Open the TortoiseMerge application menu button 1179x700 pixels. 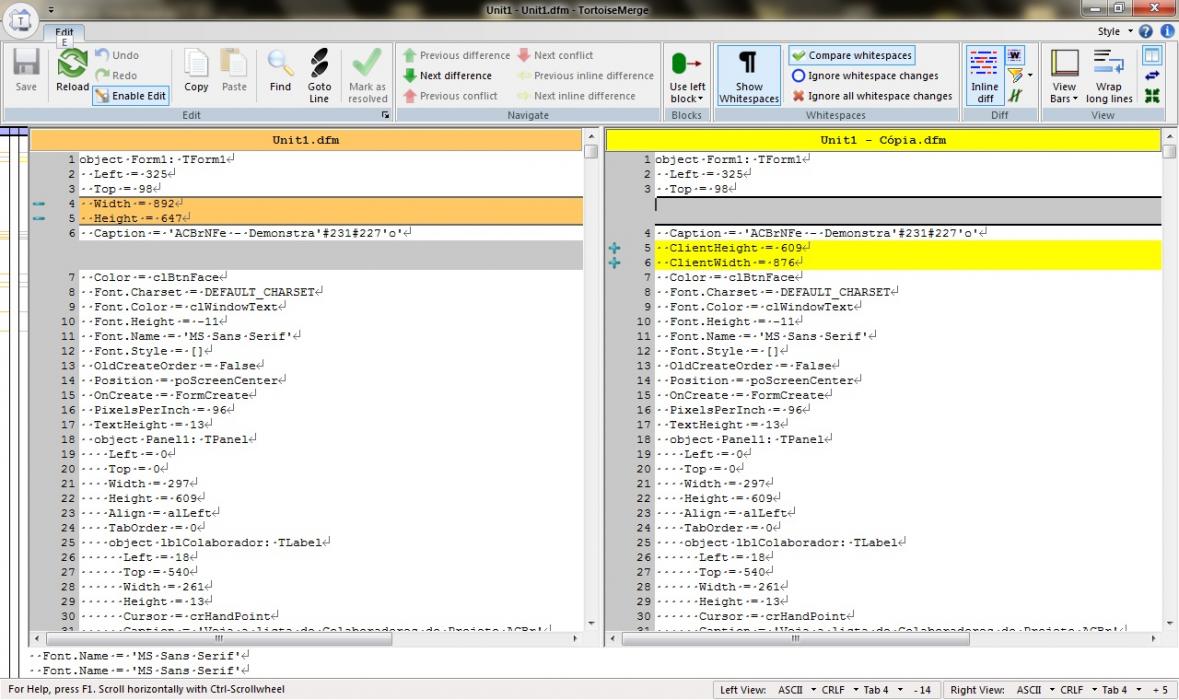coord(20,20)
